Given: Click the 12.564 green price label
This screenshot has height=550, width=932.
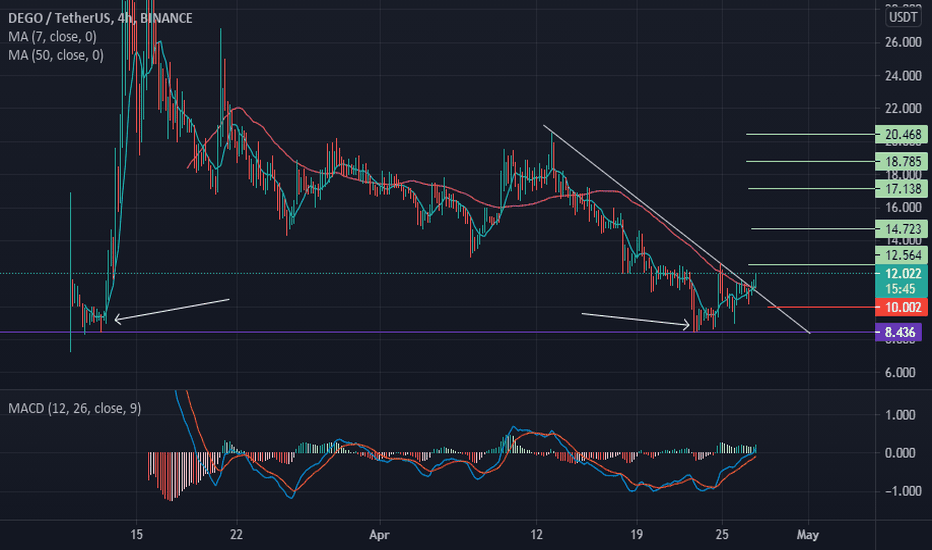Looking at the screenshot, I should click(902, 255).
